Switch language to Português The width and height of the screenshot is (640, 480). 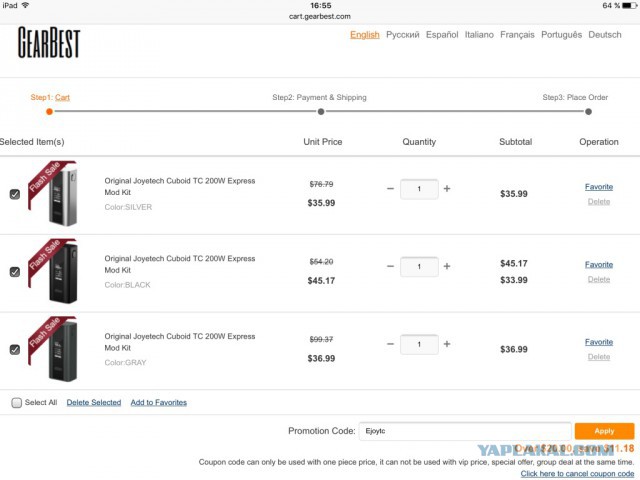[x=561, y=35]
